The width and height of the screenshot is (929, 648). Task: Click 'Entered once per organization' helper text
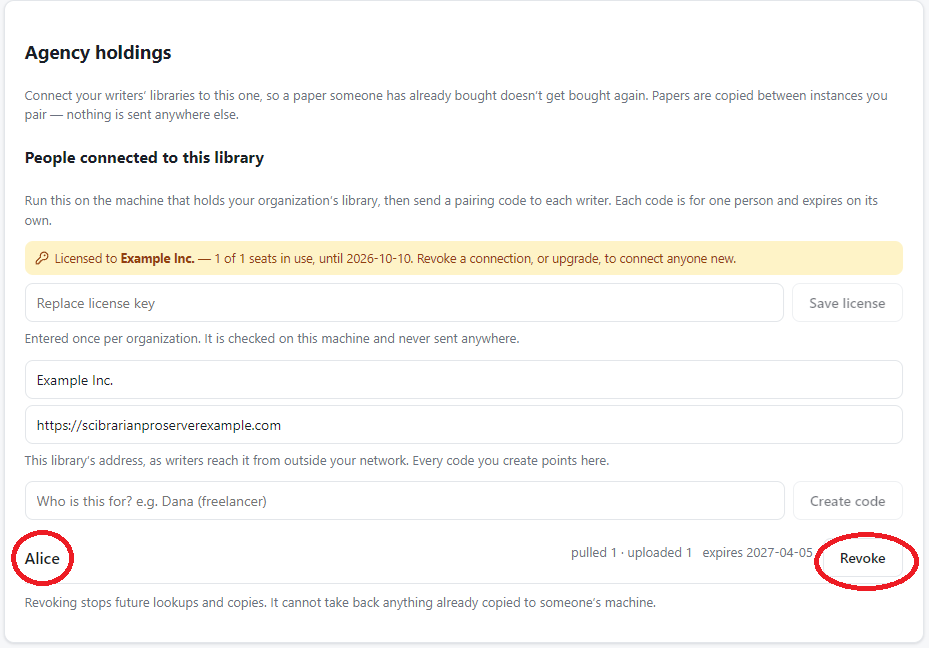(x=272, y=338)
